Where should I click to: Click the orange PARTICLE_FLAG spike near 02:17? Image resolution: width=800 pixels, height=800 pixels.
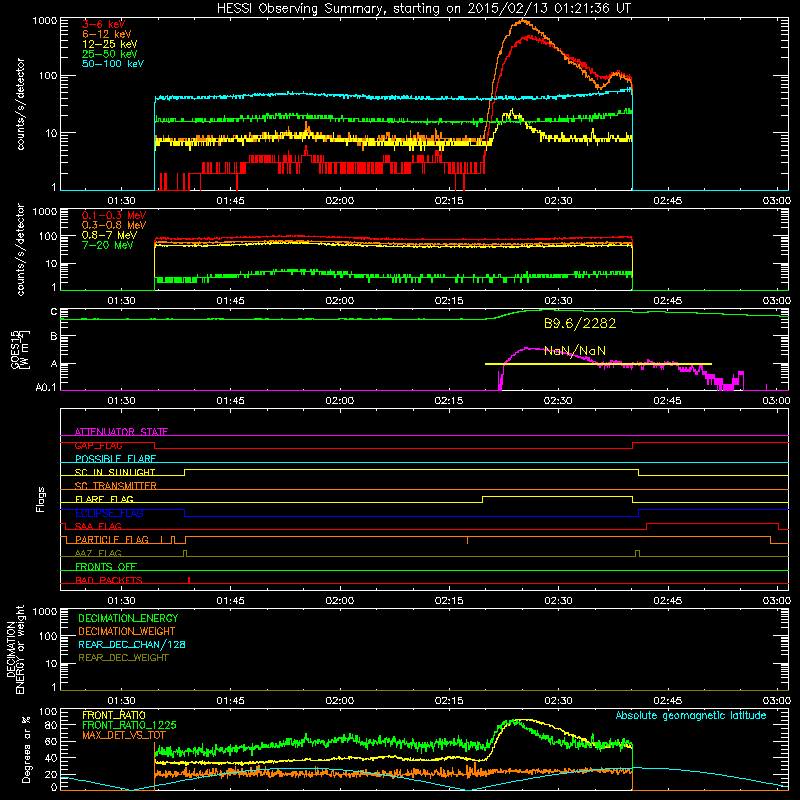coord(467,540)
